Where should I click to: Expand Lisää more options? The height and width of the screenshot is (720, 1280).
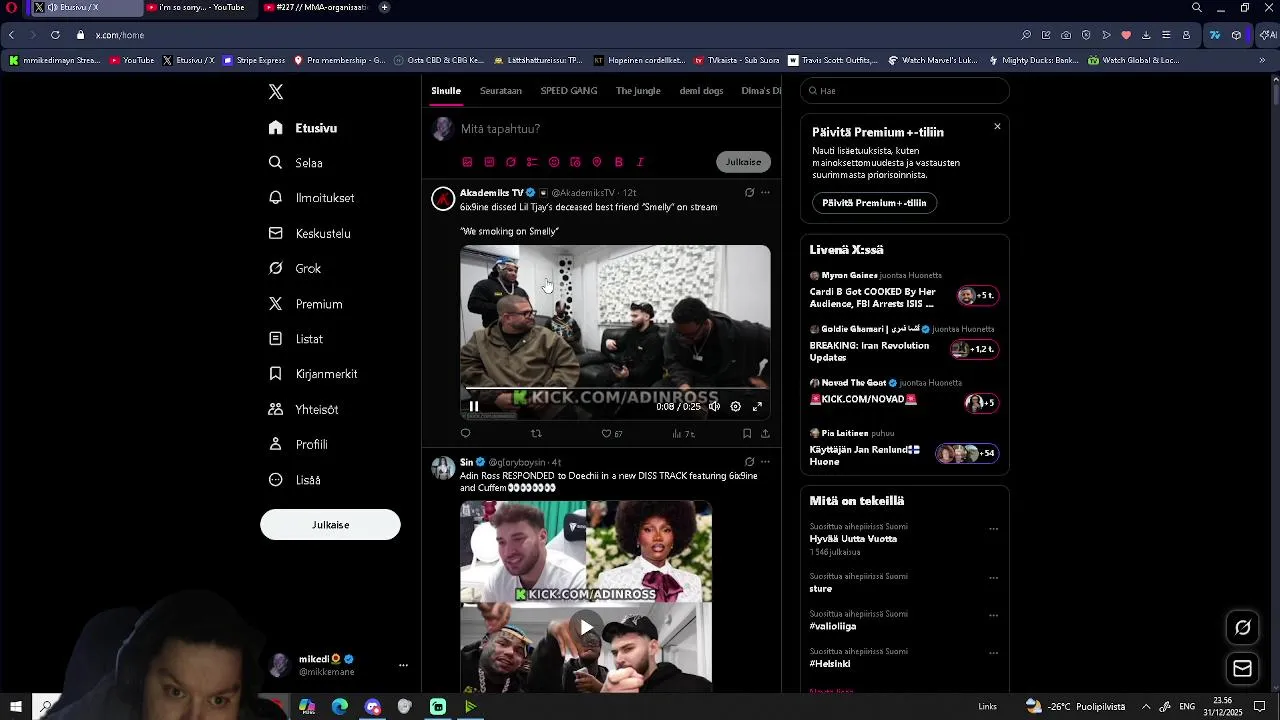click(x=295, y=480)
